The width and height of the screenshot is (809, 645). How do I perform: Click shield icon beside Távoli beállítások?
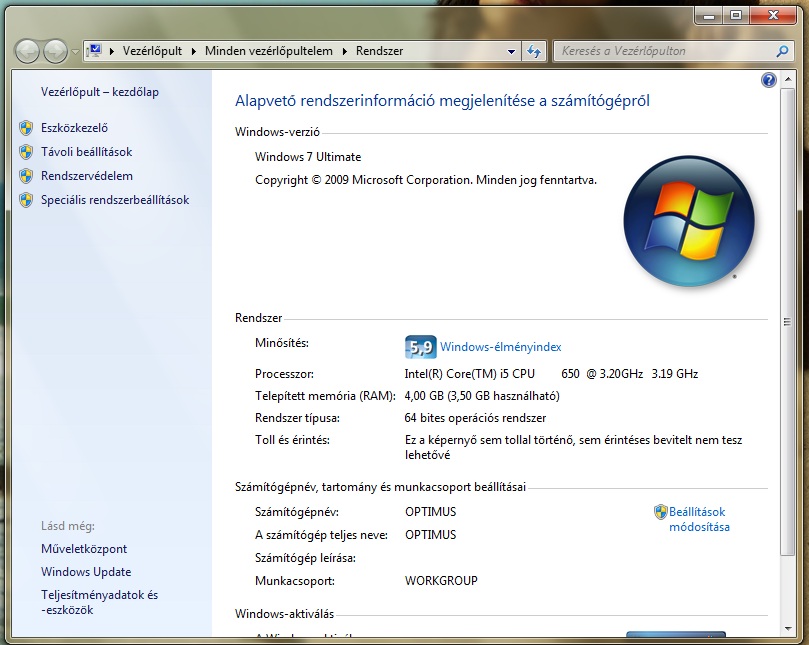click(26, 152)
